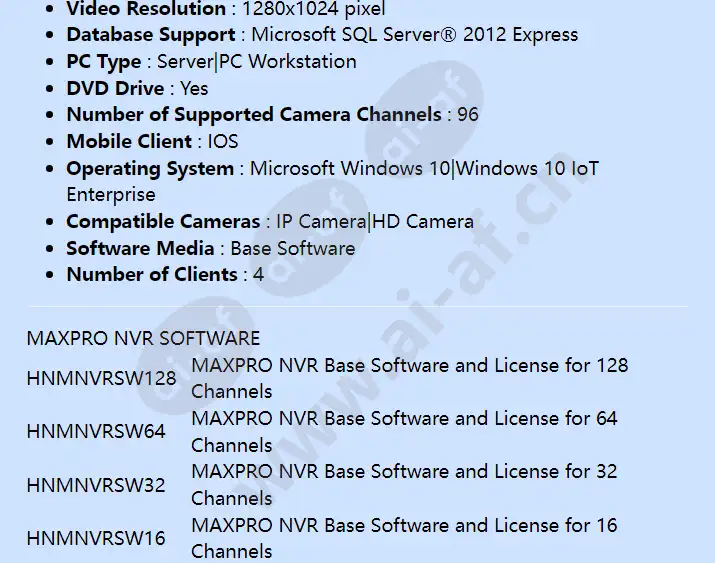Click the Operating System spec label
Screen dimensions: 715x563
pyautogui.click(x=150, y=168)
